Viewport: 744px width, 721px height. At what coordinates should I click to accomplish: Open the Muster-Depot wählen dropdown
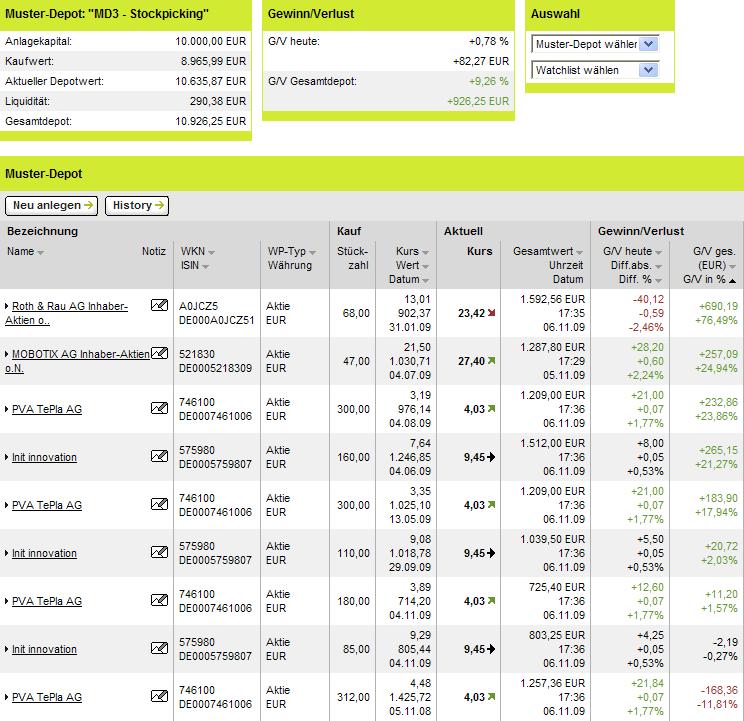(x=595, y=44)
